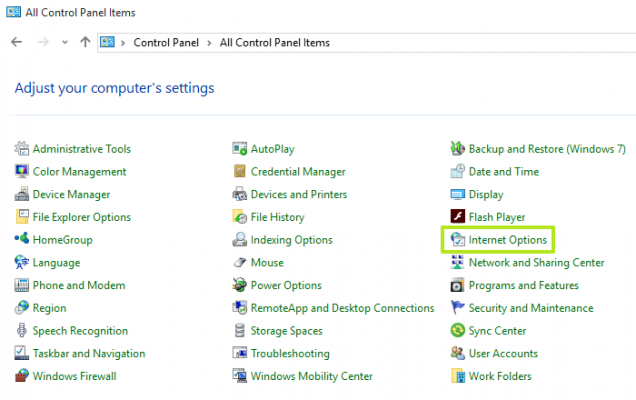The width and height of the screenshot is (636, 400).
Task: Click the Windows Firewall icon
Action: pos(22,377)
